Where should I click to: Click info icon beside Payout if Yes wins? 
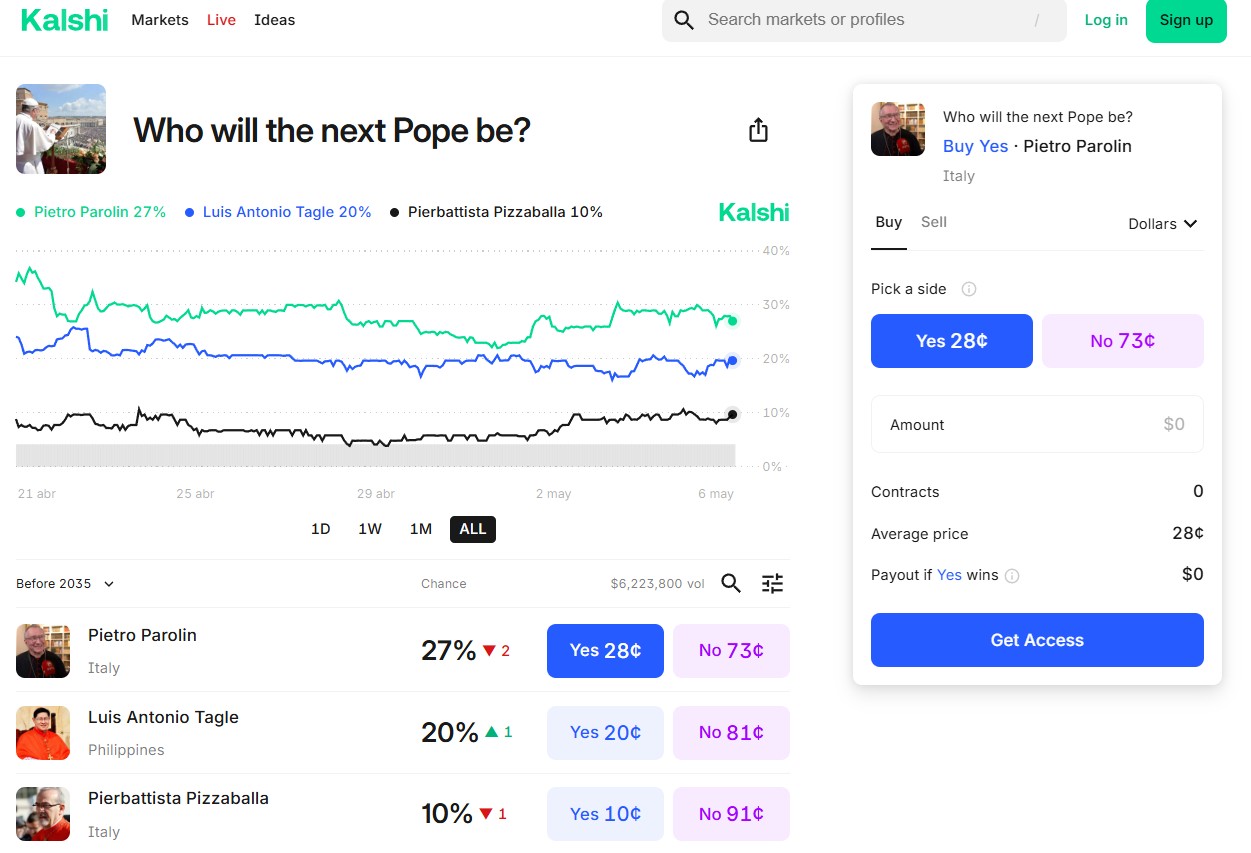tap(1012, 576)
